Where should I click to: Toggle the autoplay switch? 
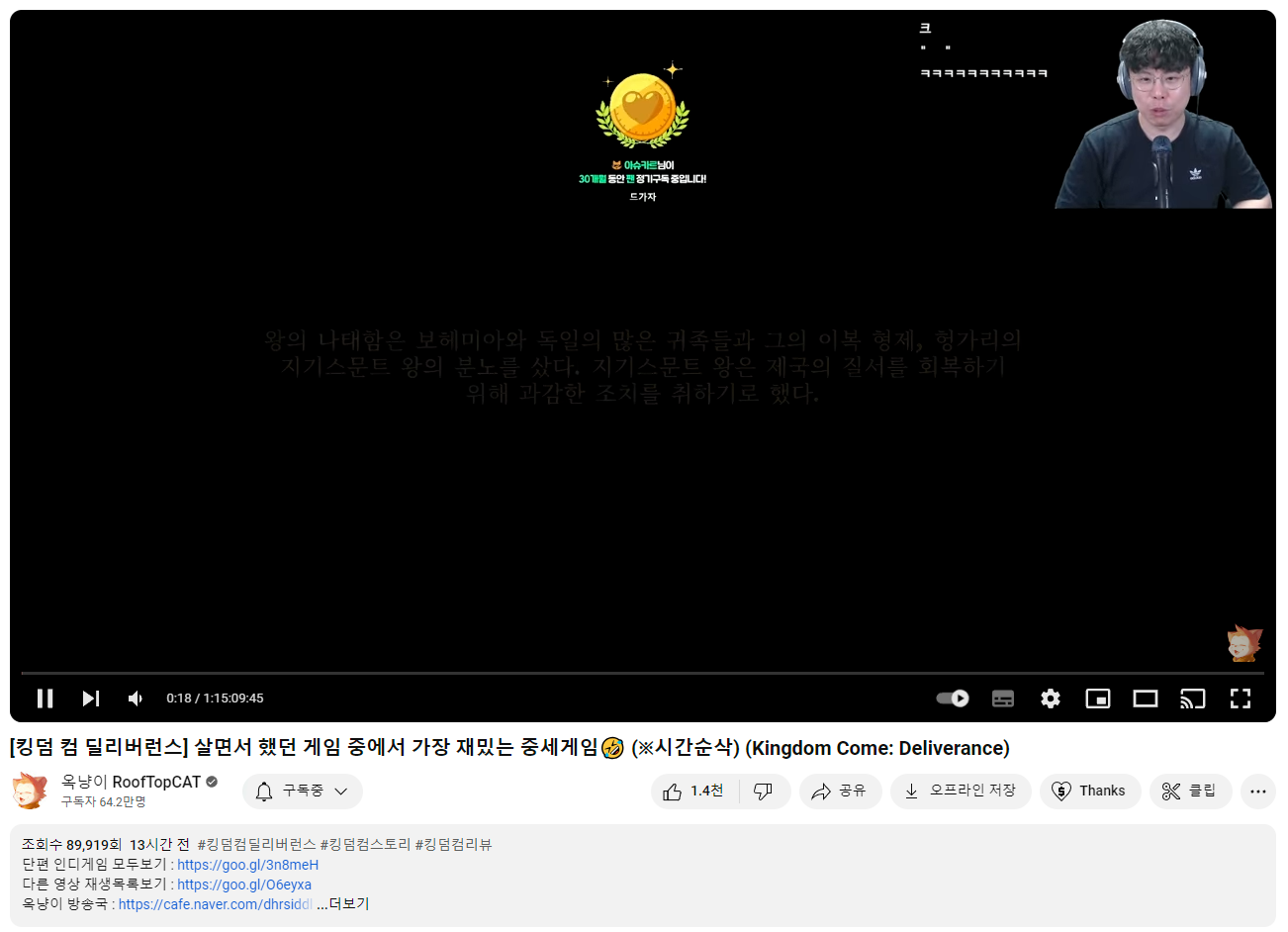tap(953, 699)
